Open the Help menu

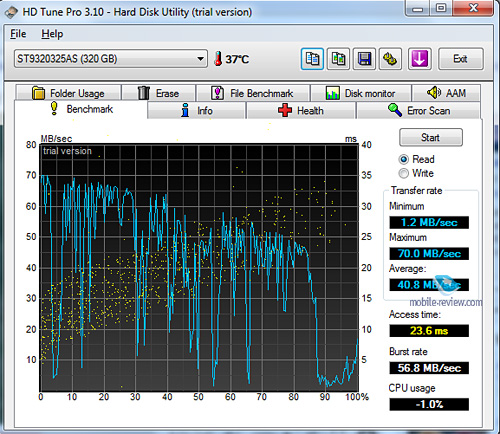pos(52,34)
